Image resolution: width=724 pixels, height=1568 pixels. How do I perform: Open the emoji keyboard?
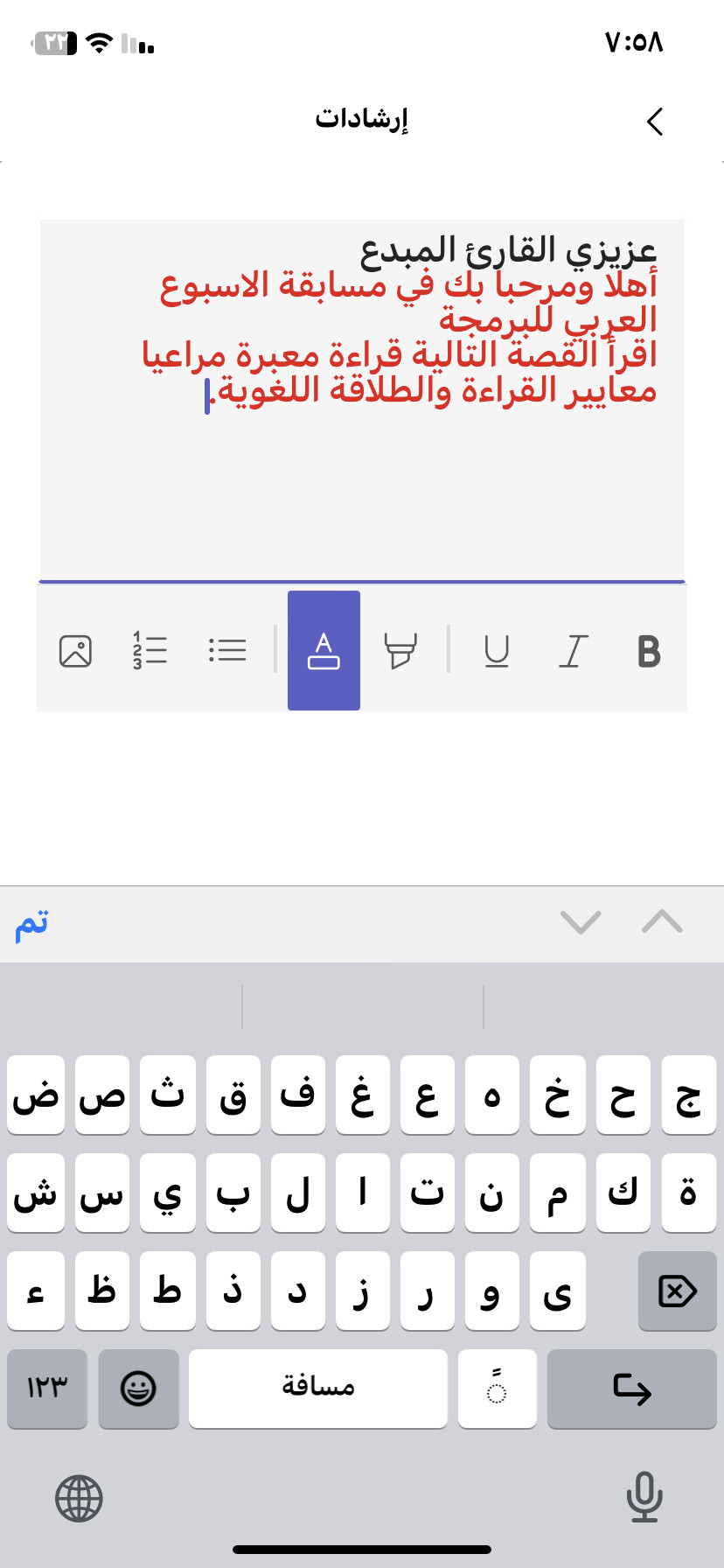tap(138, 1389)
